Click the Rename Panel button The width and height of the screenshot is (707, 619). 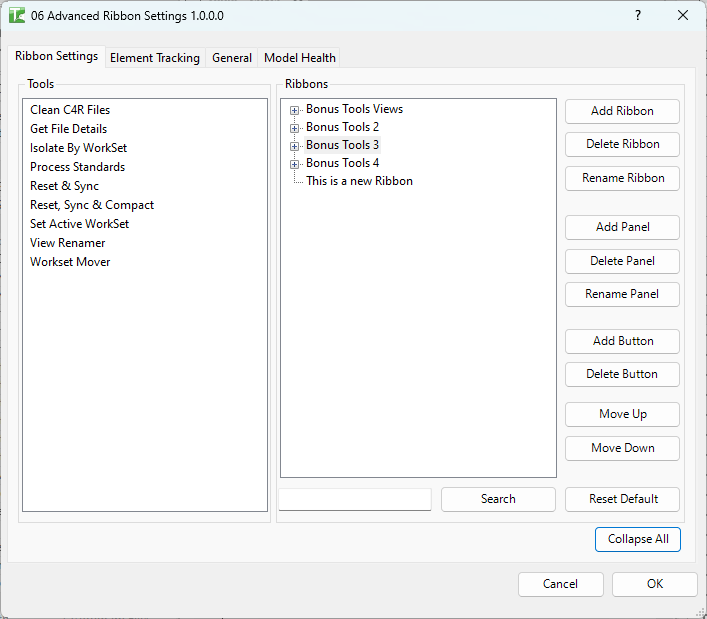point(622,294)
